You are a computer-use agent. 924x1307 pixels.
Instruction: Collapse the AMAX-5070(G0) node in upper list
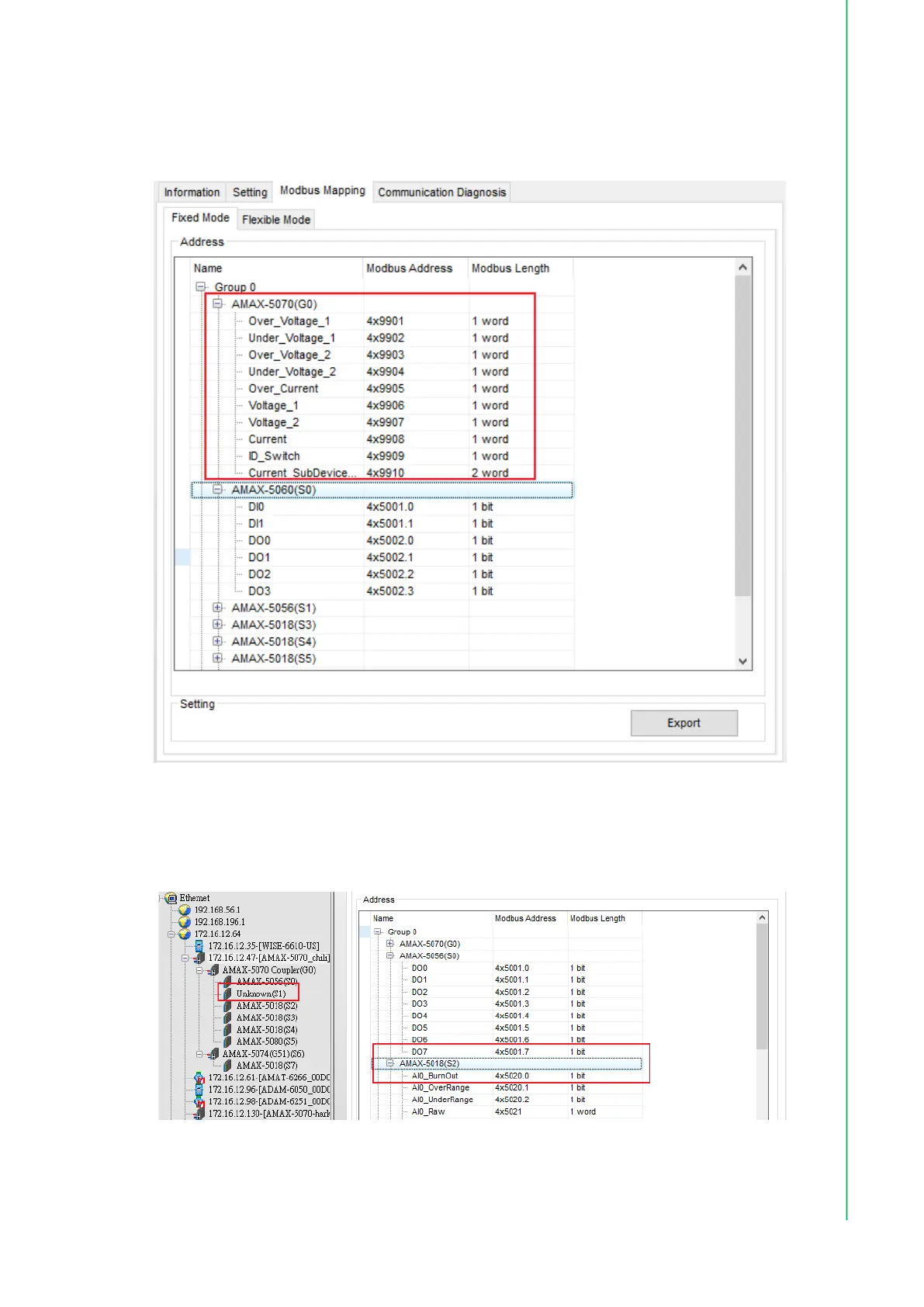pos(218,304)
